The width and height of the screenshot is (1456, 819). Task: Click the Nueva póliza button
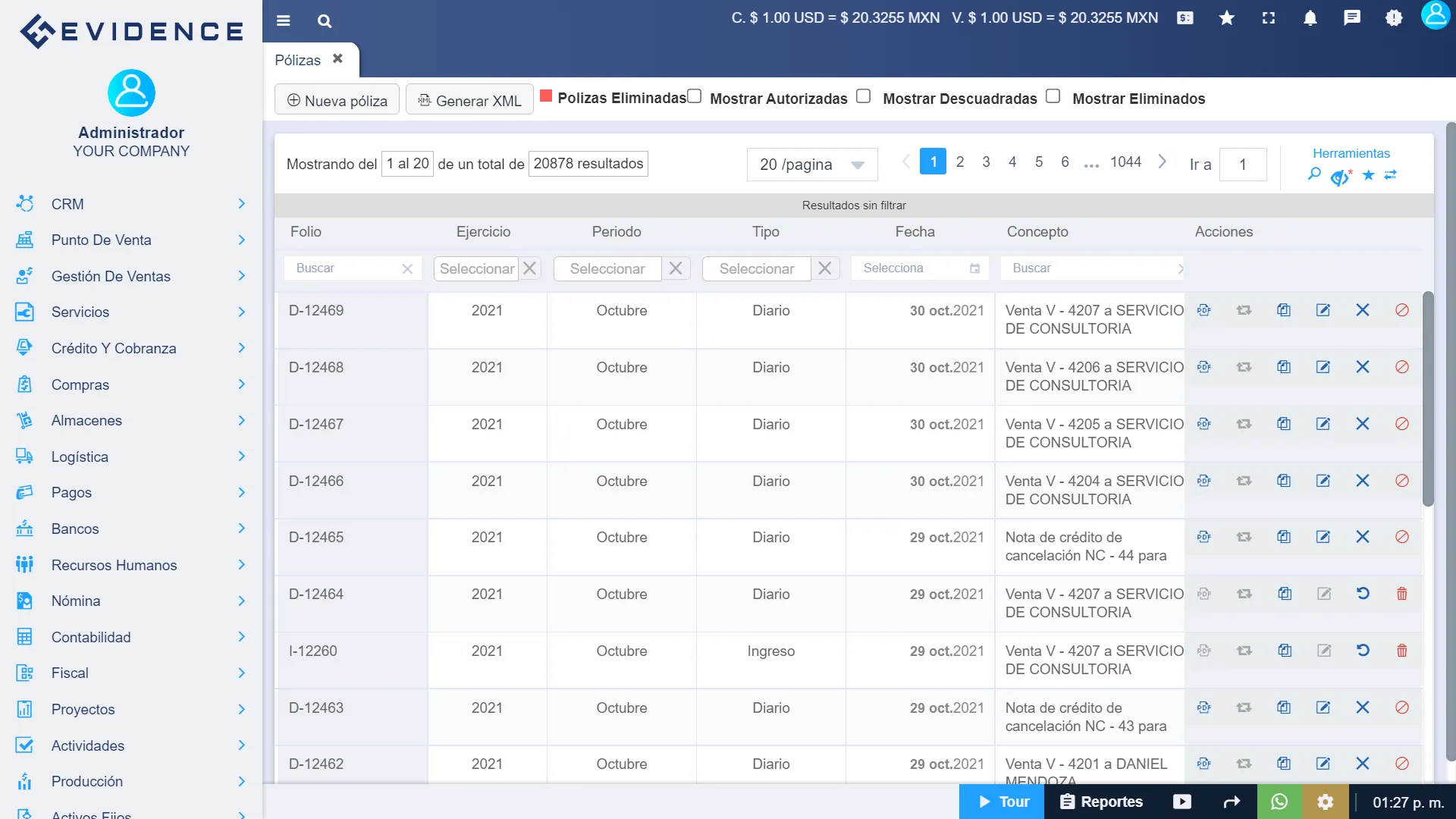click(x=337, y=100)
